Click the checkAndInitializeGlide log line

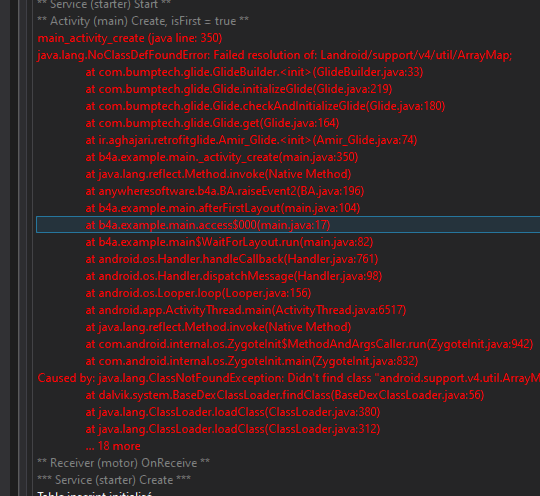pyautogui.click(x=265, y=106)
